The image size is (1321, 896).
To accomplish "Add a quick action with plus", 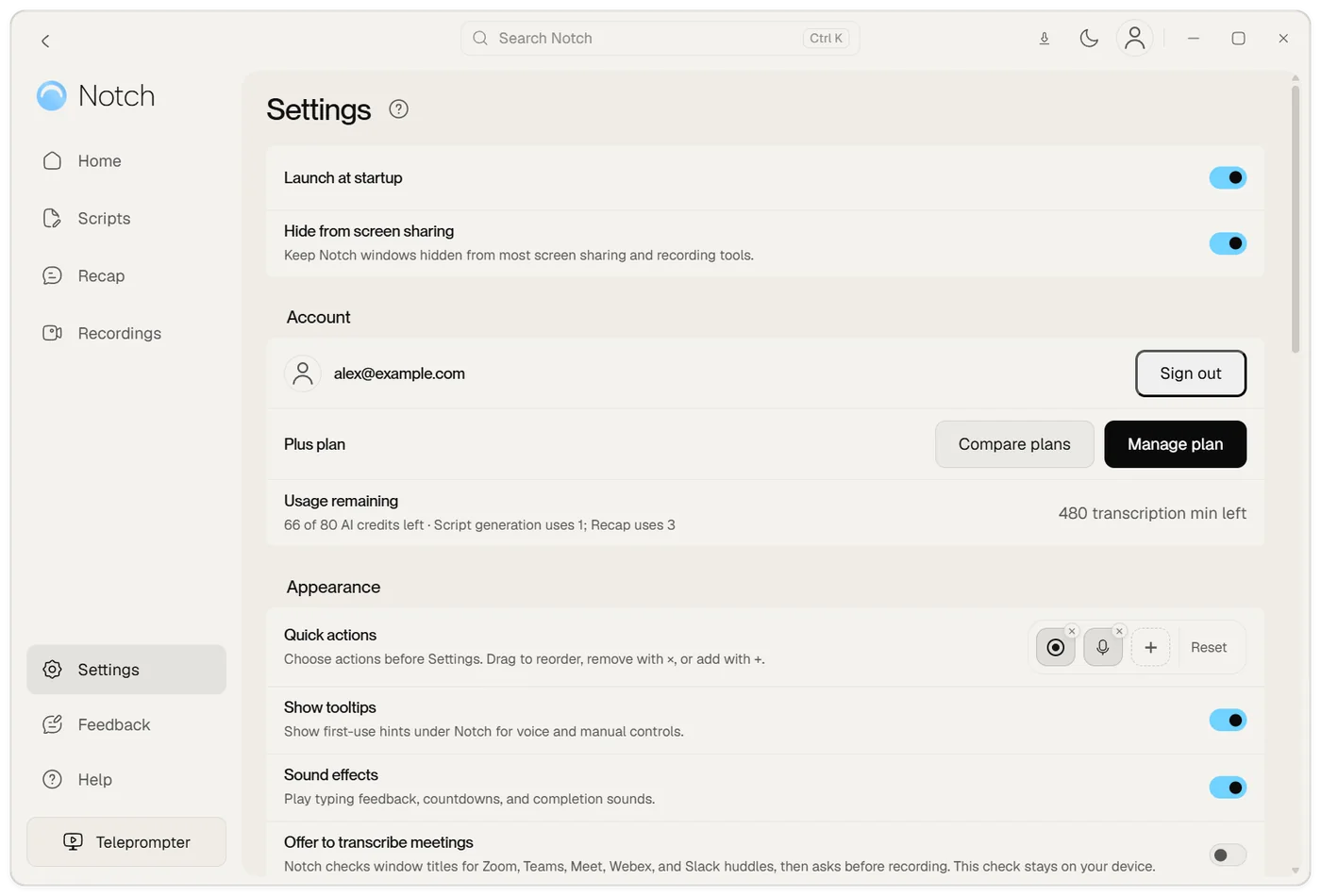I will 1150,647.
